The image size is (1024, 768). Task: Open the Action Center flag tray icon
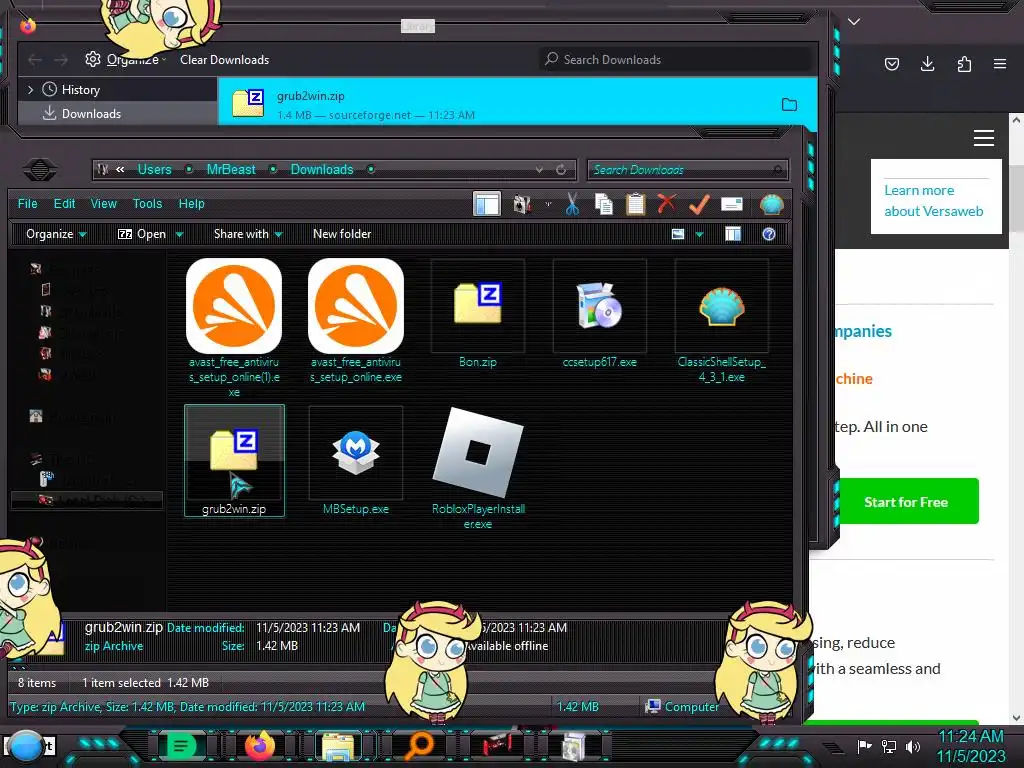pos(864,746)
